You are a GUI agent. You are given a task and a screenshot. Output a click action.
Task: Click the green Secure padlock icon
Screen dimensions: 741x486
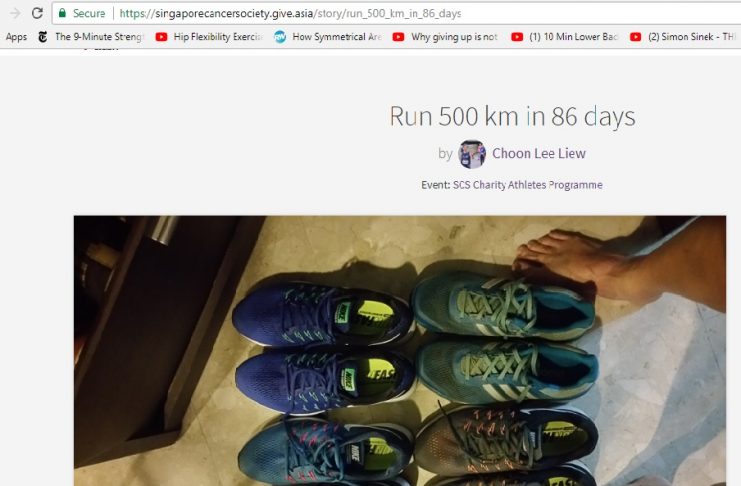point(62,13)
